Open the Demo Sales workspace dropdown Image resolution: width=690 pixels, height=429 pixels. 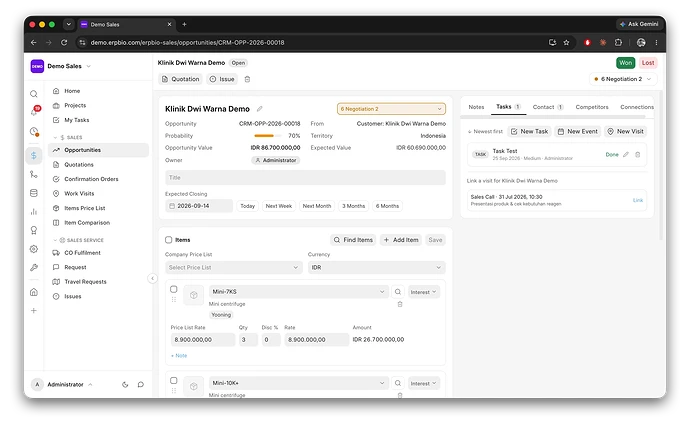[61, 66]
